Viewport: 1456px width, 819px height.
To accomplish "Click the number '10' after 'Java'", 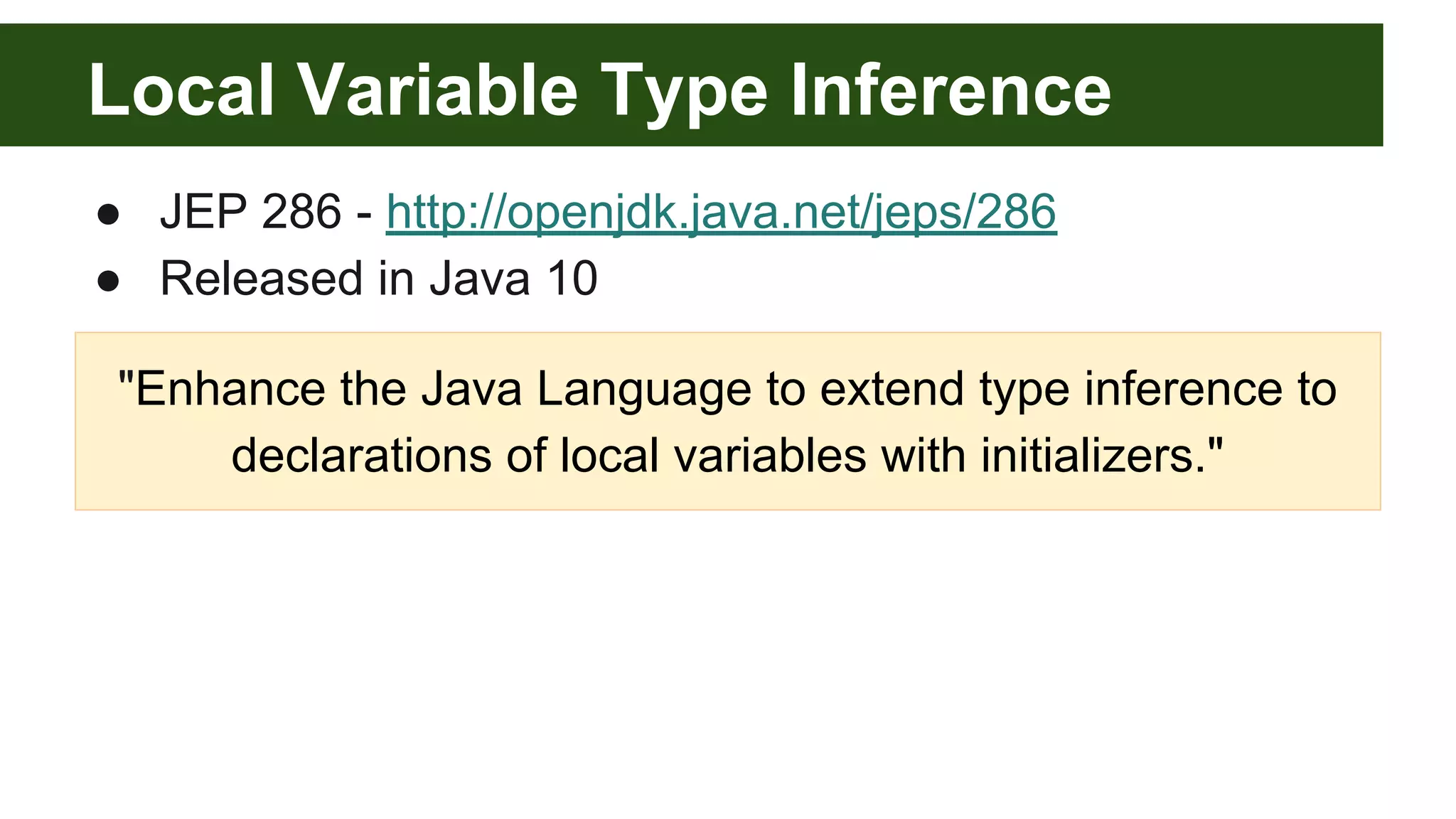I will click(572, 278).
